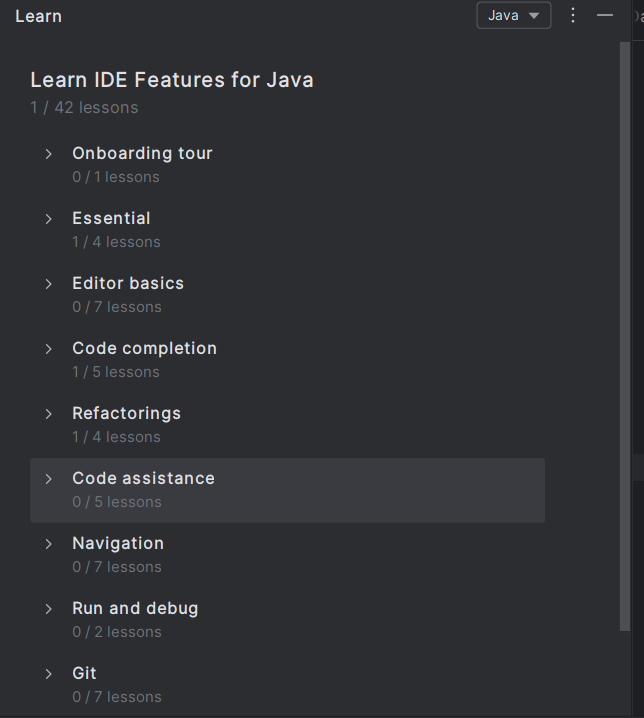The width and height of the screenshot is (644, 718).
Task: Open the Java language dropdown
Action: (513, 16)
